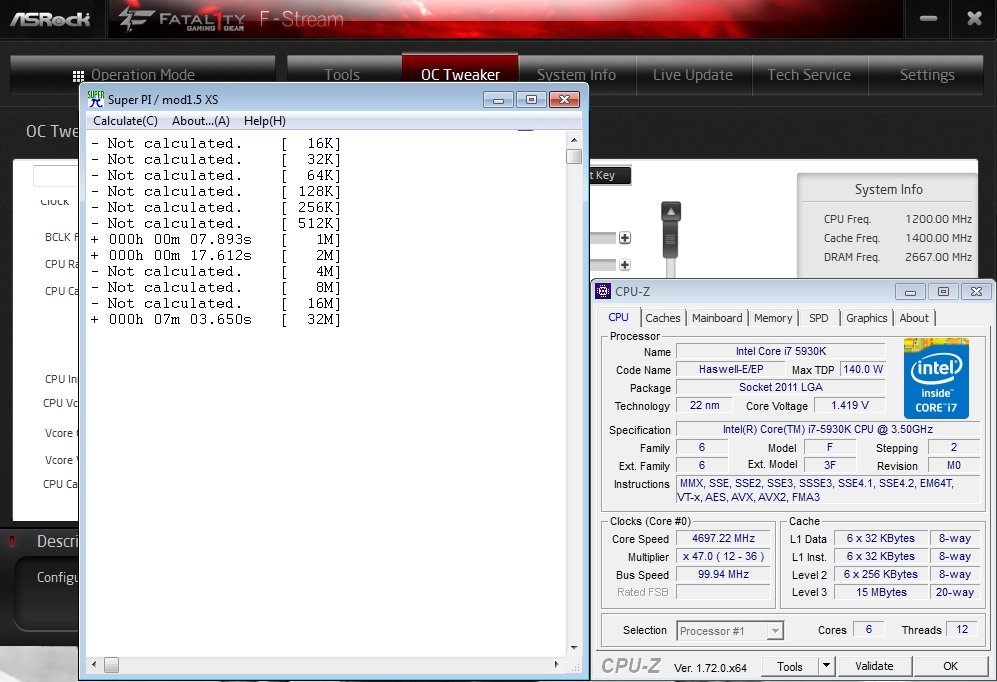Open the About...(A) menu in Super PI
Screen dimensions: 997x682
coord(201,121)
